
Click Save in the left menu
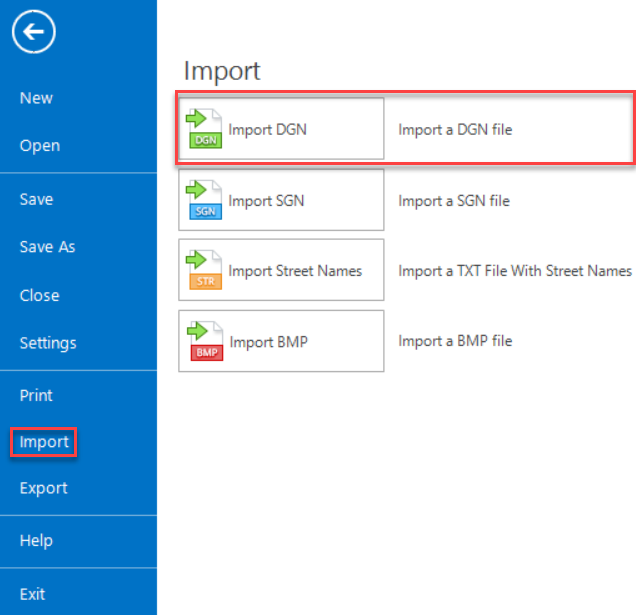(36, 199)
